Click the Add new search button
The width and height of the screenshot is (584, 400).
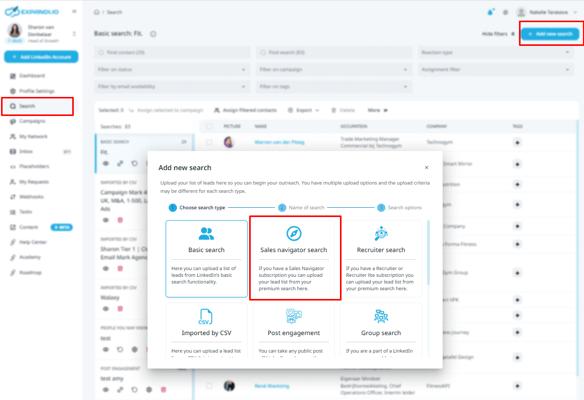coord(550,34)
